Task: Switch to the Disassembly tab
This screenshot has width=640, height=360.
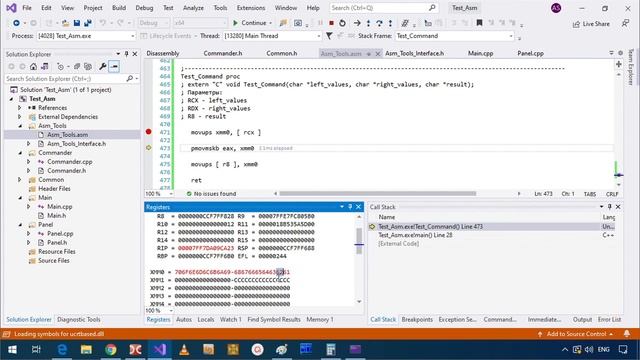Action: [163, 53]
